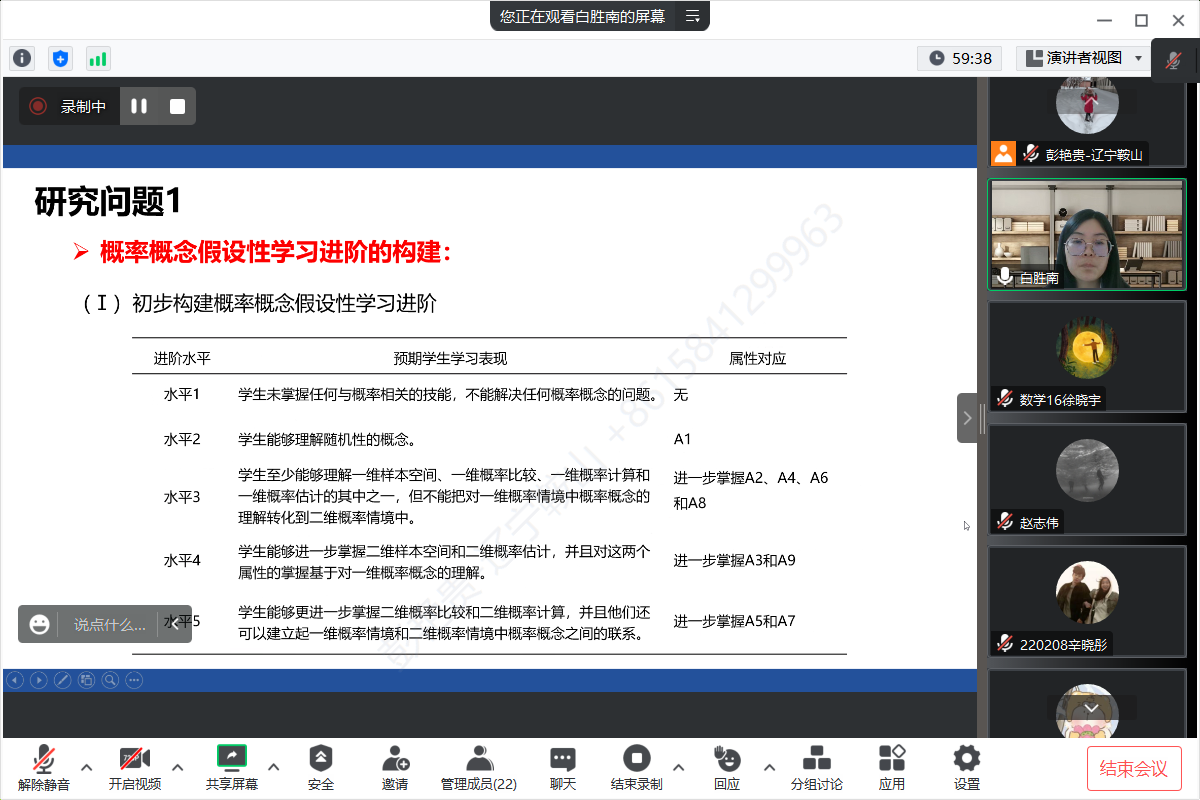1200x800 pixels.
Task: Click the blue encryption shield icon
Action: click(60, 58)
